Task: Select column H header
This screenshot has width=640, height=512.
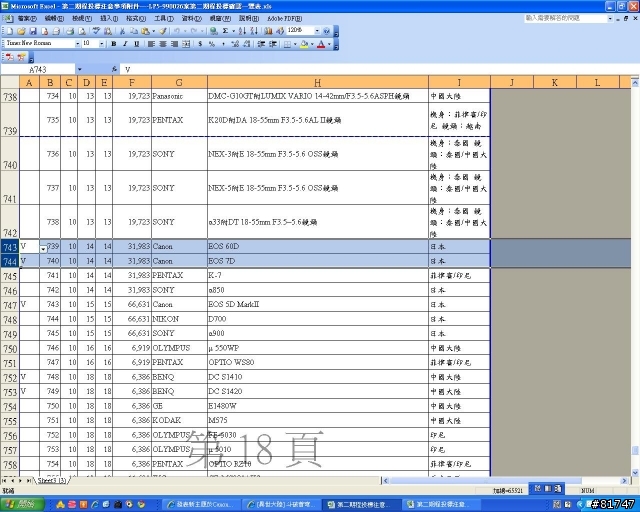Action: click(x=318, y=82)
